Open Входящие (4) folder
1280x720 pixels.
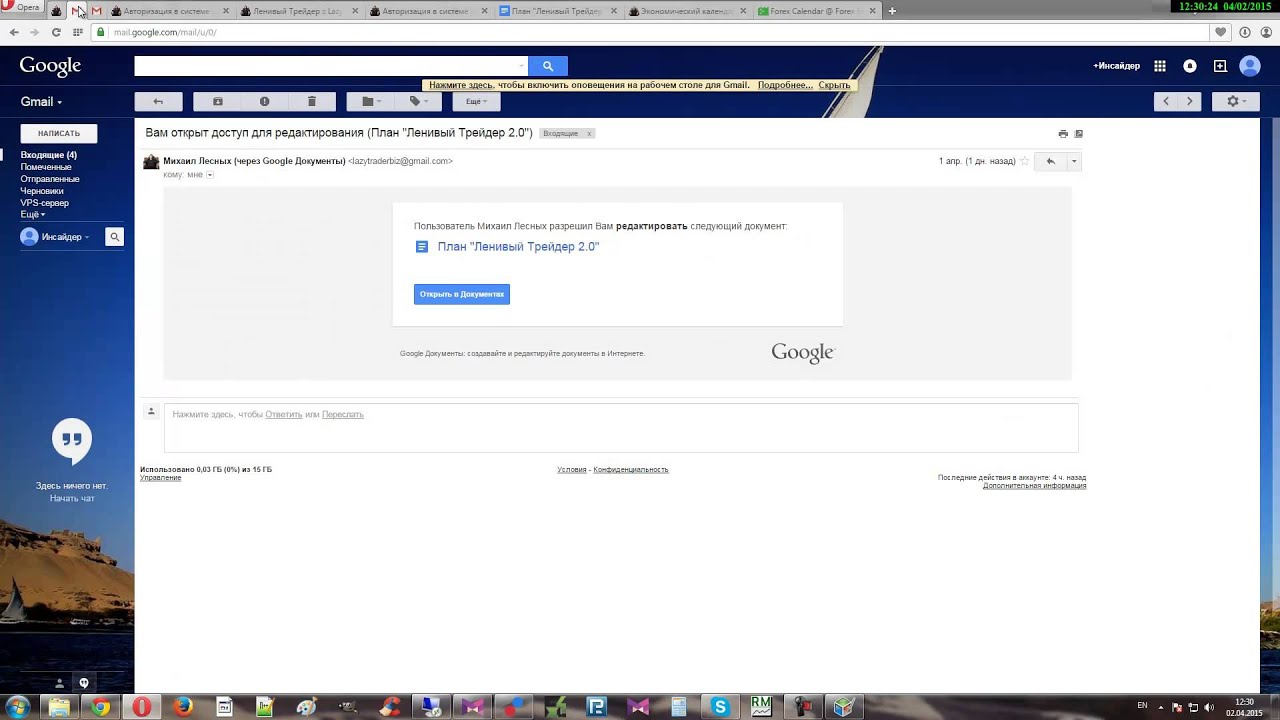tap(49, 155)
